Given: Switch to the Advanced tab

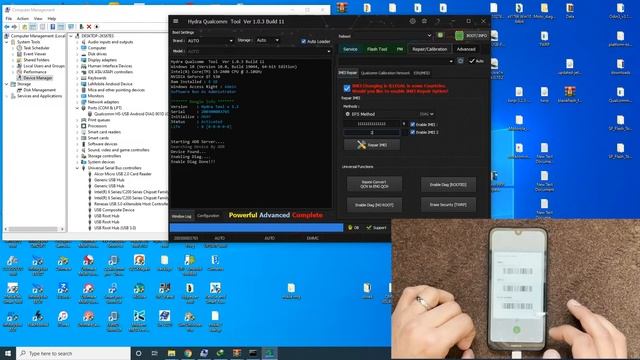Looking at the screenshot, I should point(466,49).
